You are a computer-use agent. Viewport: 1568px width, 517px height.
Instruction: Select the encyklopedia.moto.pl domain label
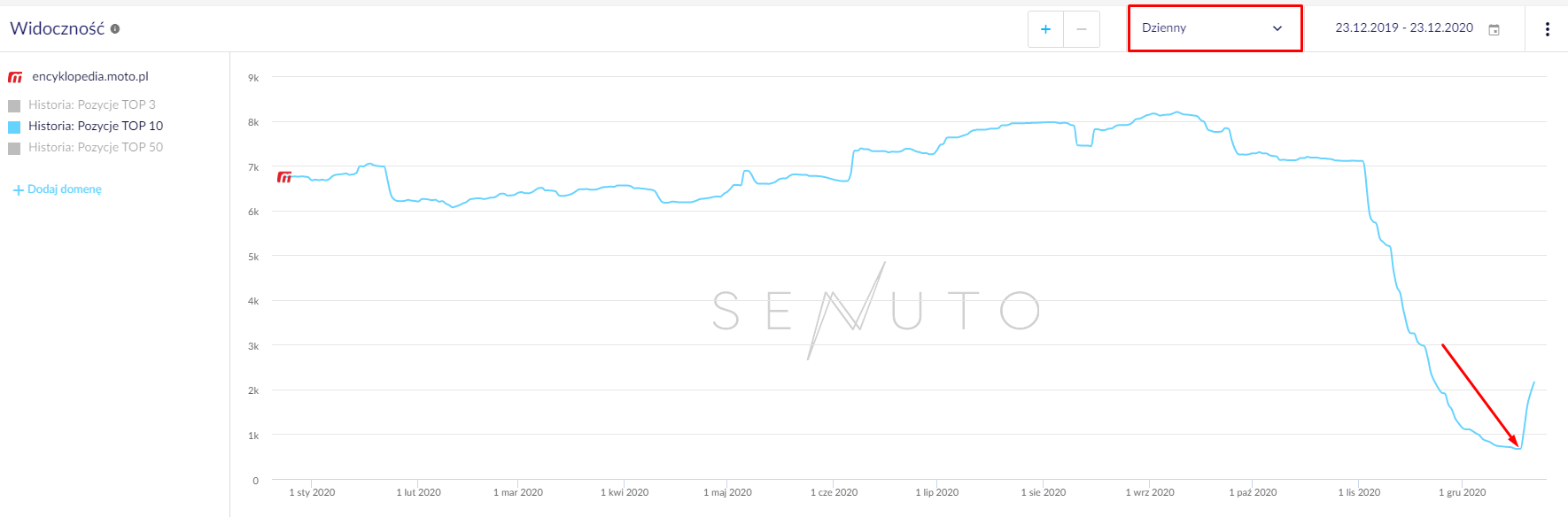90,77
